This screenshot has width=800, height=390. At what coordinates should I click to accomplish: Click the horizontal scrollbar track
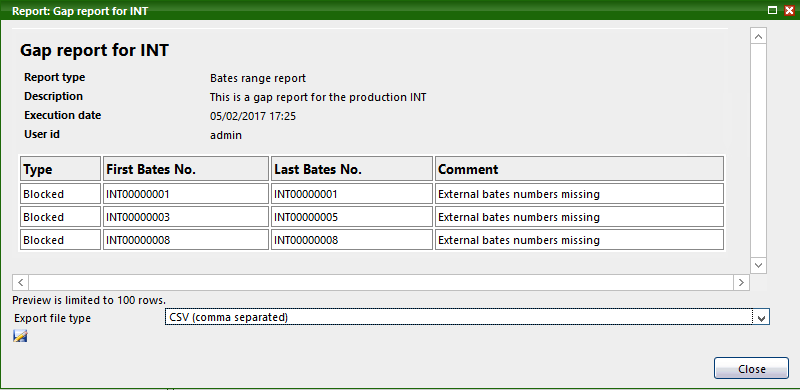(x=381, y=282)
